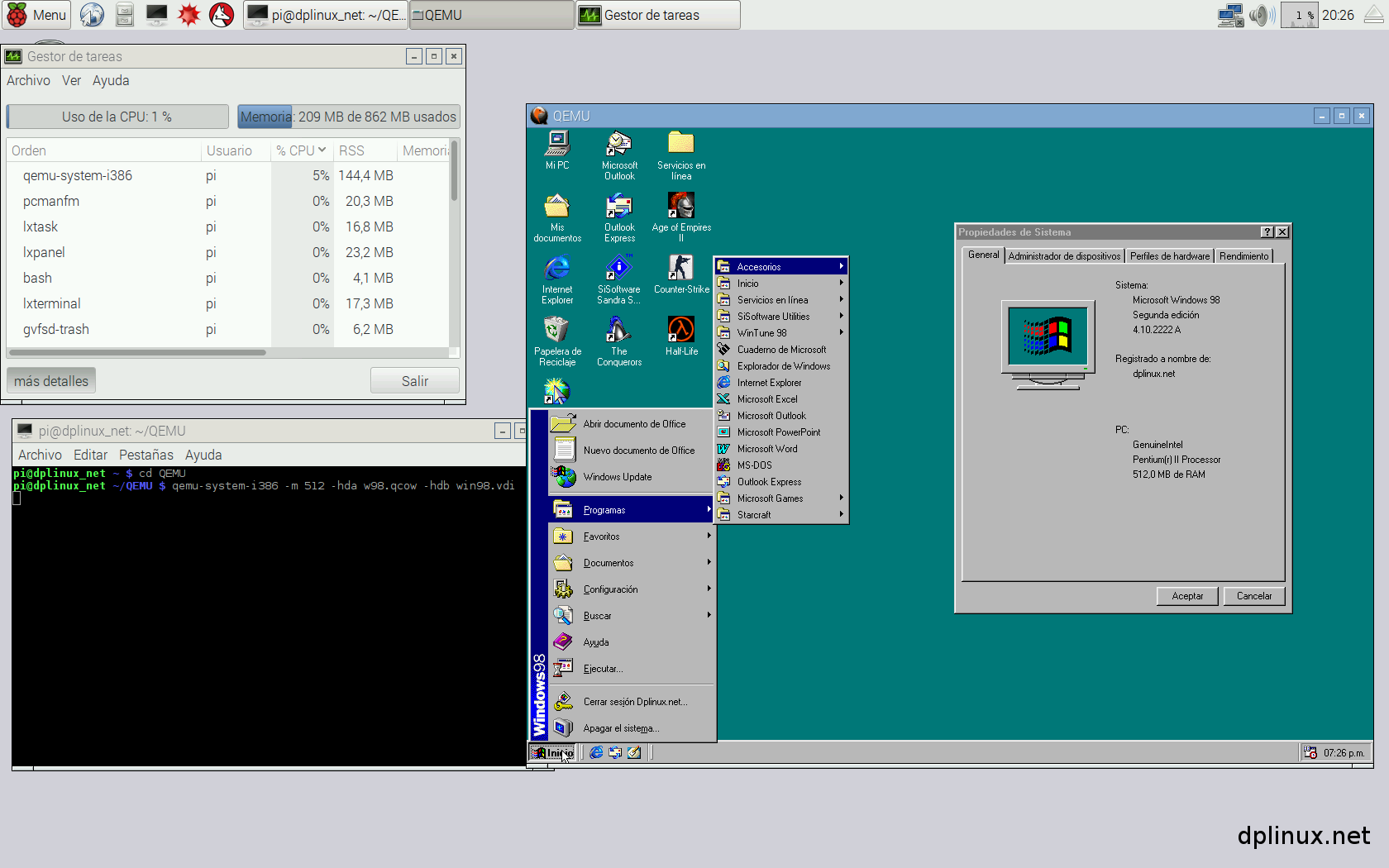This screenshot has height=868, width=1389.
Task: Open Archivo menu in Gestor de tareas
Action: tap(28, 80)
